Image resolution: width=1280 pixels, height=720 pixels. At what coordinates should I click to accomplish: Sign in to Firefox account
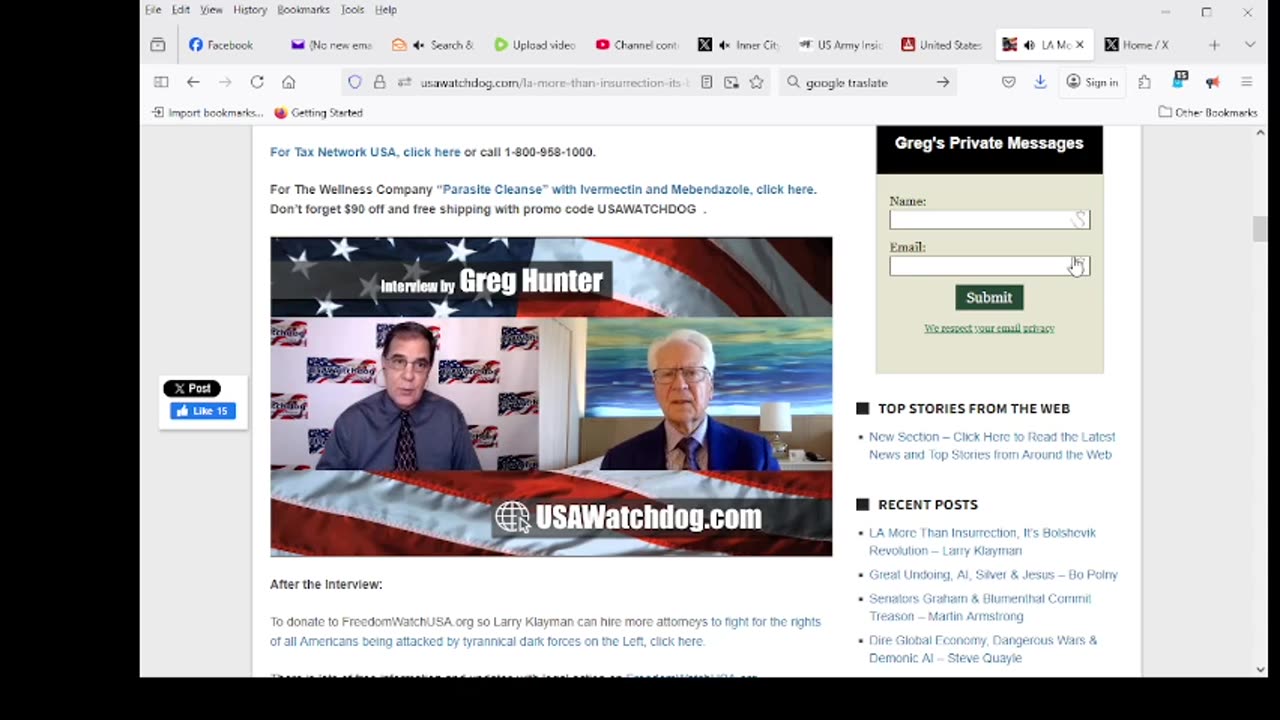point(1092,82)
